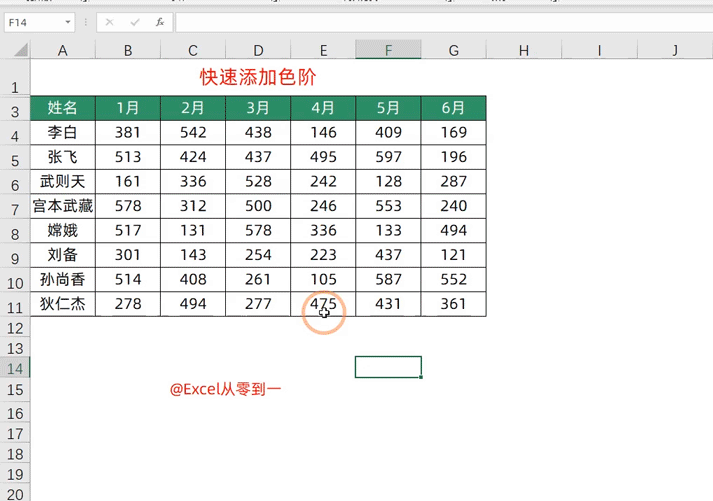This screenshot has width=713, height=501.
Task: Click cell with value 246
Action: tap(323, 206)
